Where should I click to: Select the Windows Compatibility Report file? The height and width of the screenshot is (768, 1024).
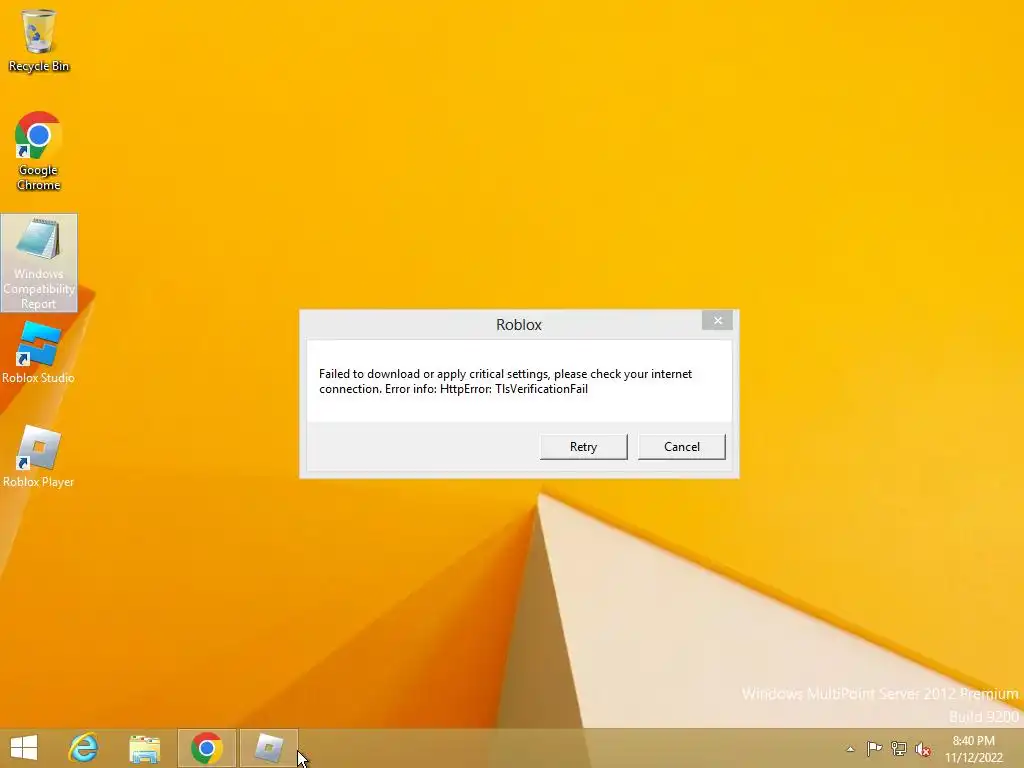(x=39, y=263)
